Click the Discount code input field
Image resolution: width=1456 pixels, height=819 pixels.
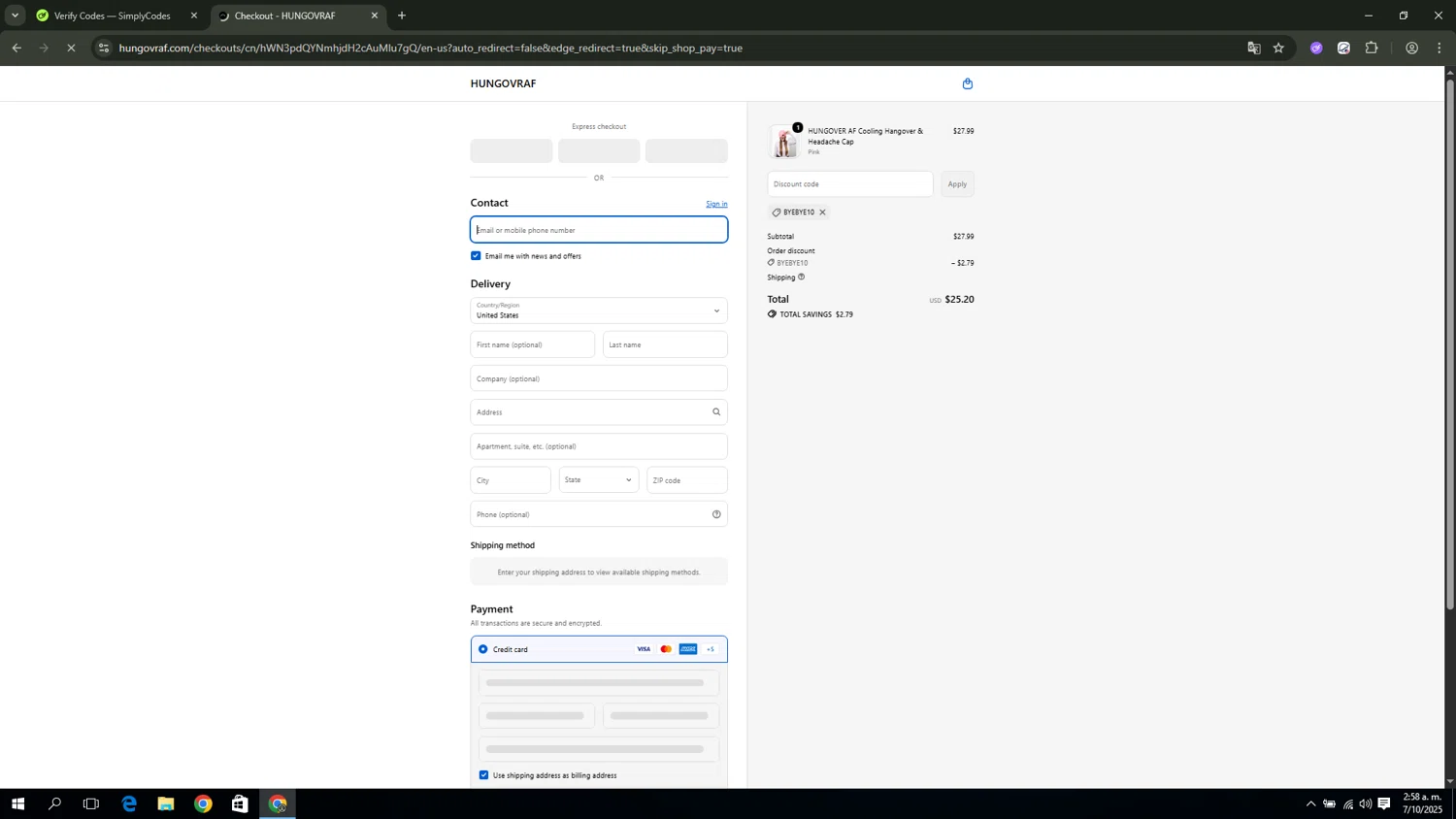tap(849, 184)
